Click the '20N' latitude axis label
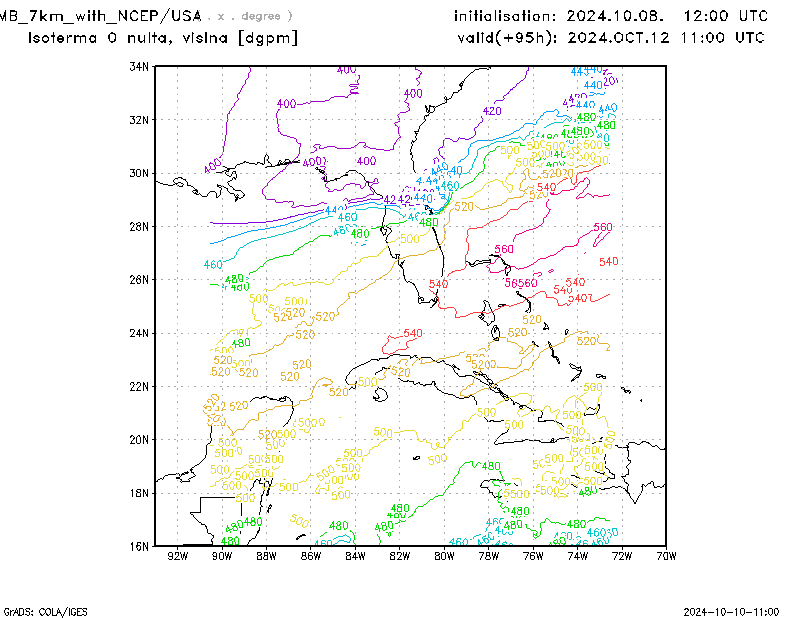Image resolution: width=800 pixels, height=618 pixels. (x=139, y=439)
